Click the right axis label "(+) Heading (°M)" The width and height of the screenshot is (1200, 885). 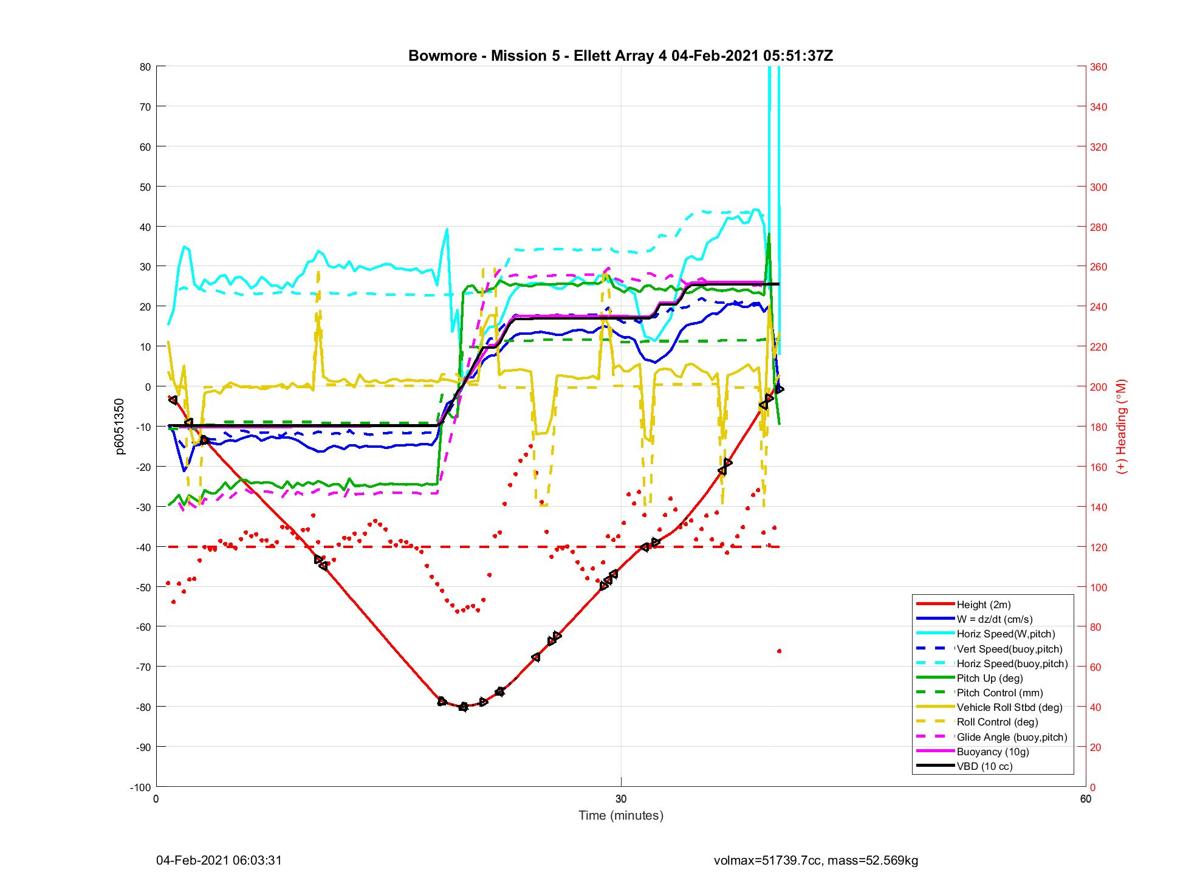pos(1122,426)
